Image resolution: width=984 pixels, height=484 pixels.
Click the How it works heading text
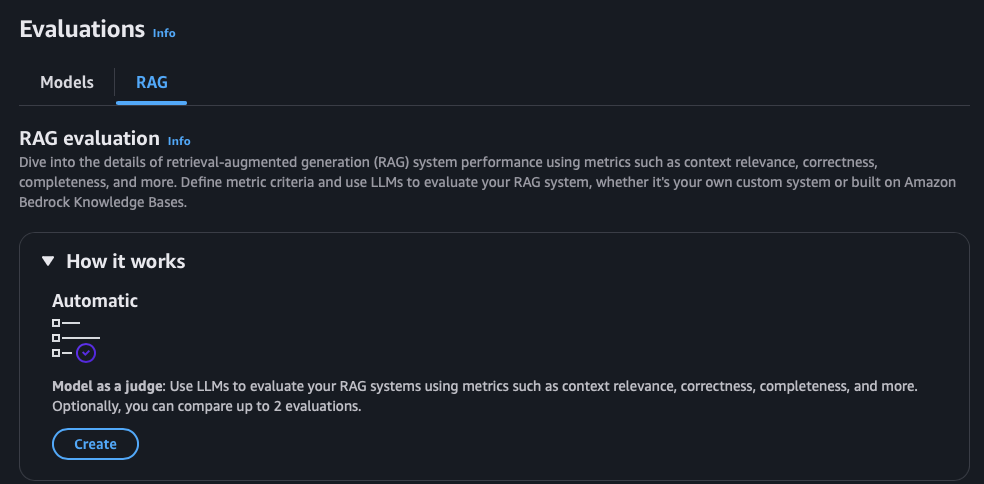pyautogui.click(x=126, y=261)
